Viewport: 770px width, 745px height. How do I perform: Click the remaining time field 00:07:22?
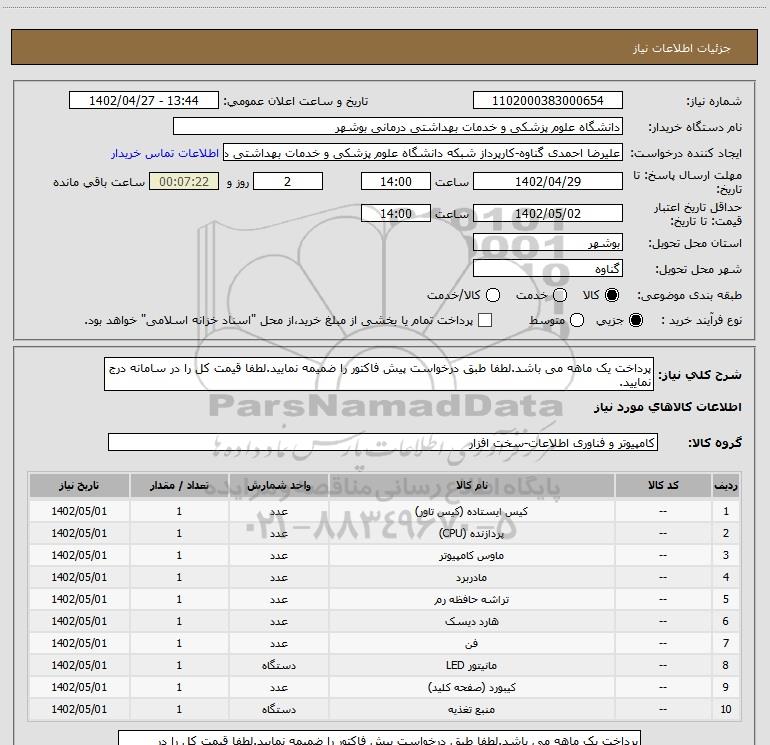[x=183, y=181]
